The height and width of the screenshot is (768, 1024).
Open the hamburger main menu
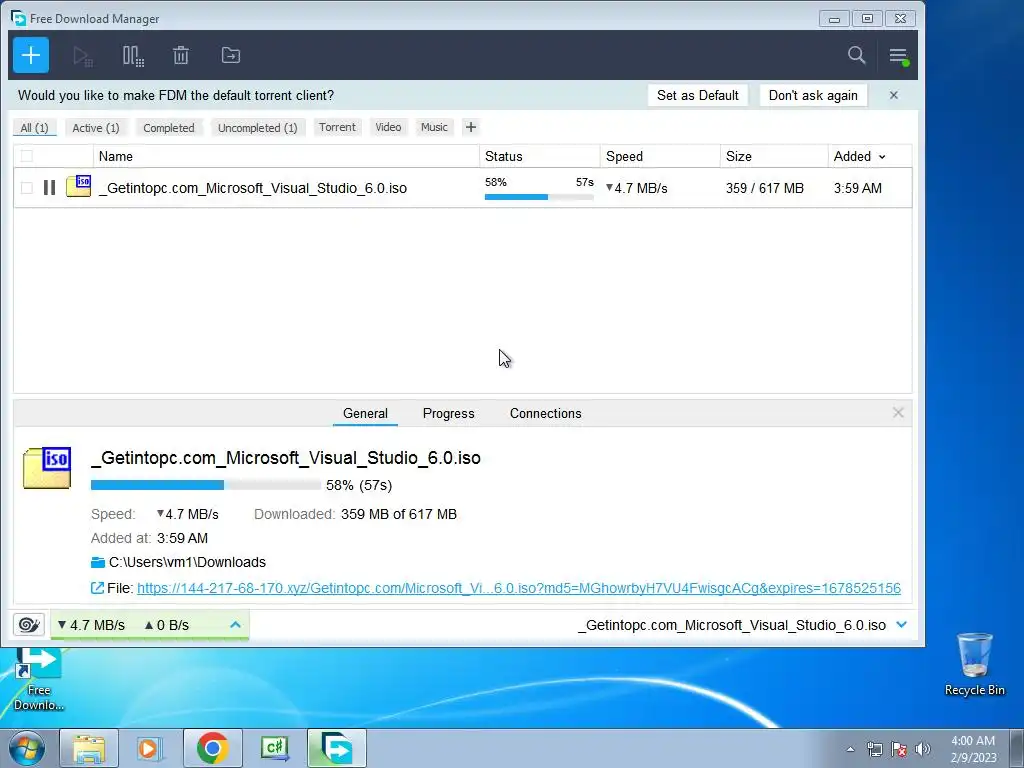(899, 56)
